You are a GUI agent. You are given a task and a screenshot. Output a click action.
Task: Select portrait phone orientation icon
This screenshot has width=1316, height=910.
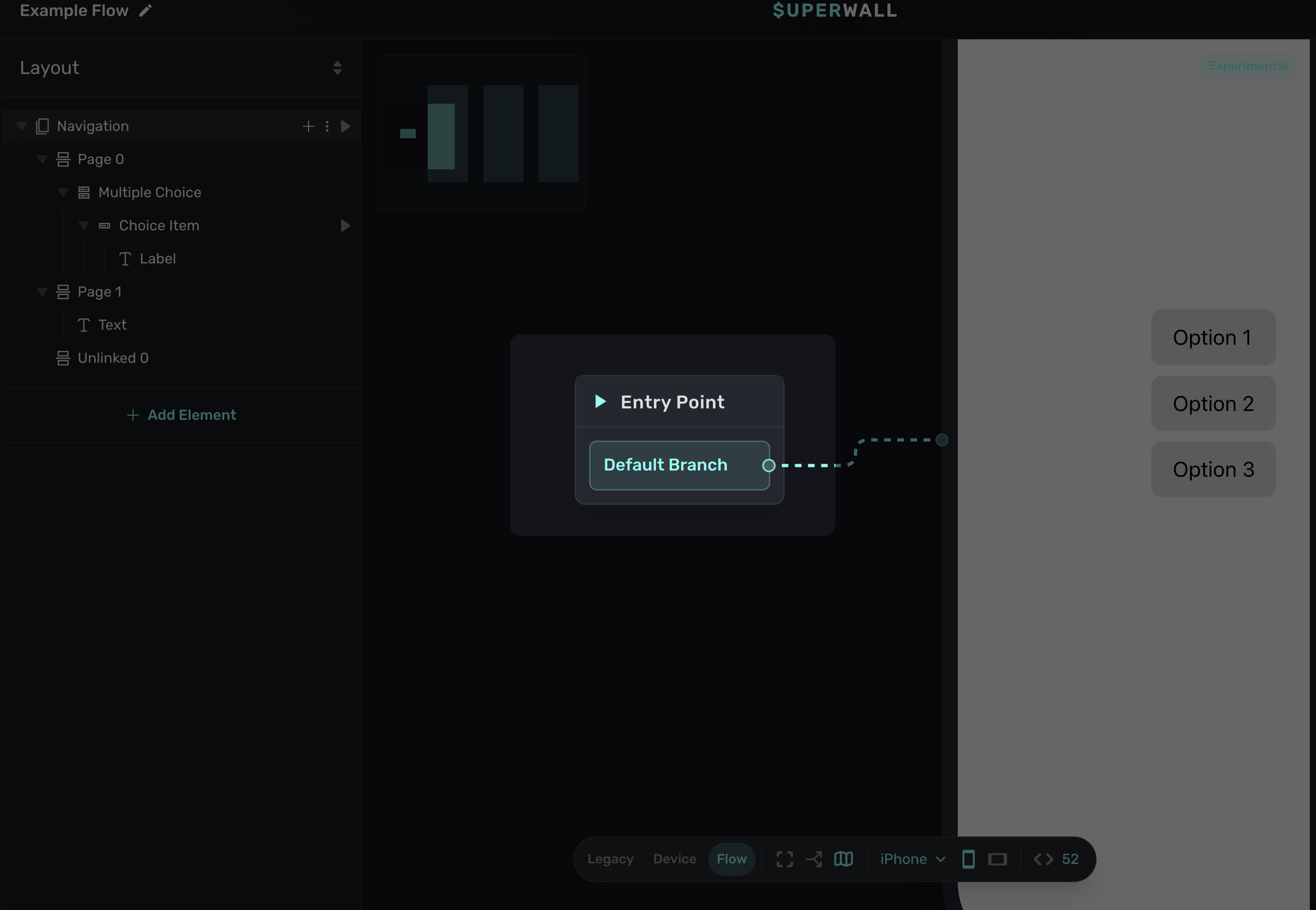[968, 859]
